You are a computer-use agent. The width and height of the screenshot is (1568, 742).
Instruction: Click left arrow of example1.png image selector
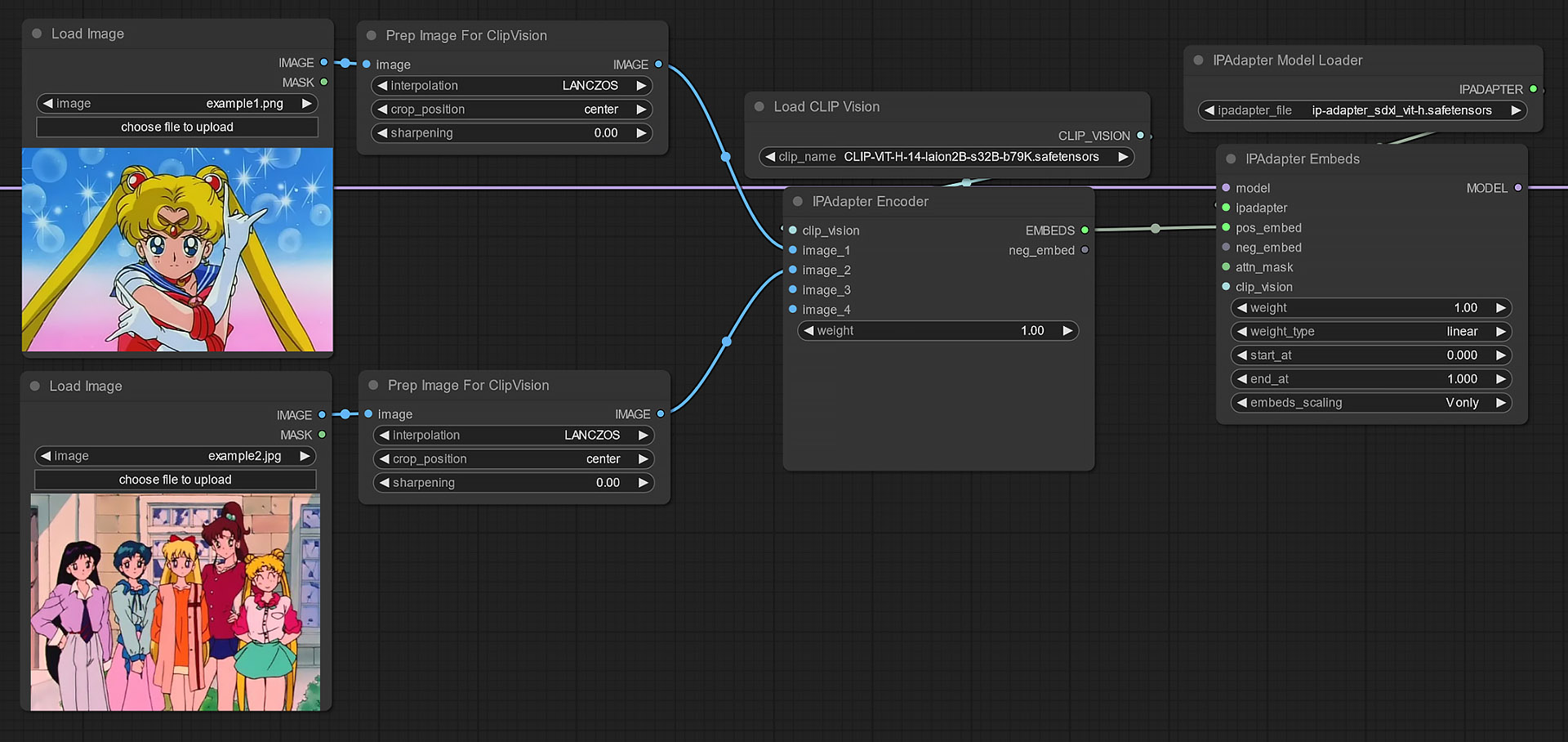[48, 104]
